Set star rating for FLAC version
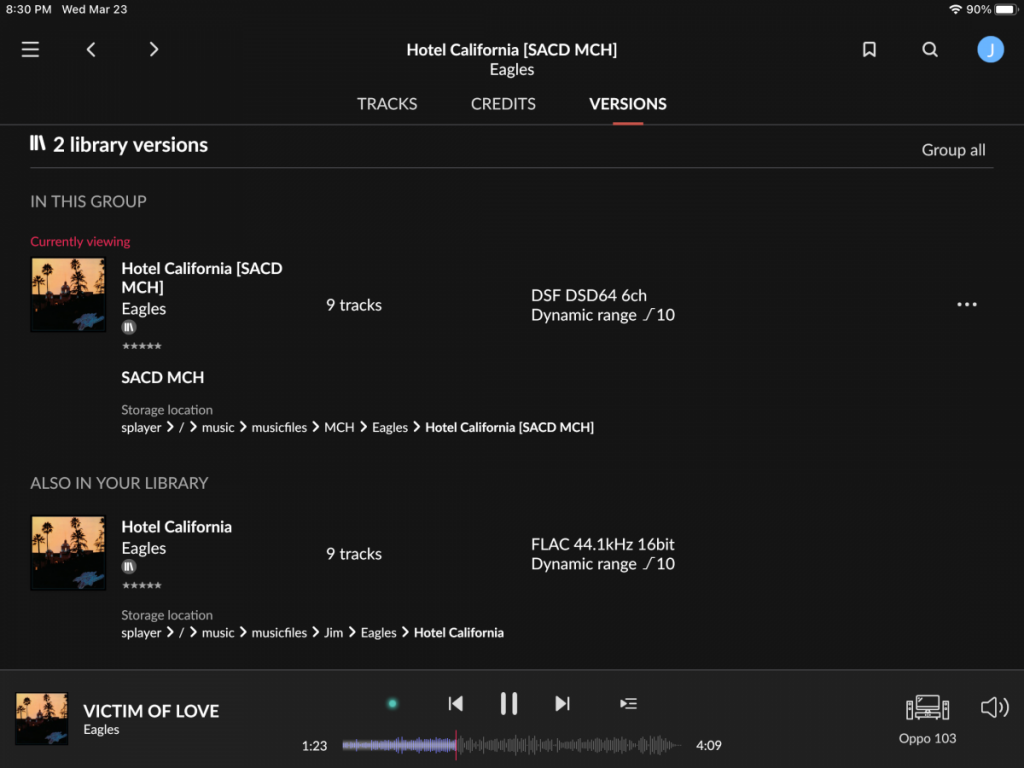The width and height of the screenshot is (1024, 768). (x=142, y=586)
